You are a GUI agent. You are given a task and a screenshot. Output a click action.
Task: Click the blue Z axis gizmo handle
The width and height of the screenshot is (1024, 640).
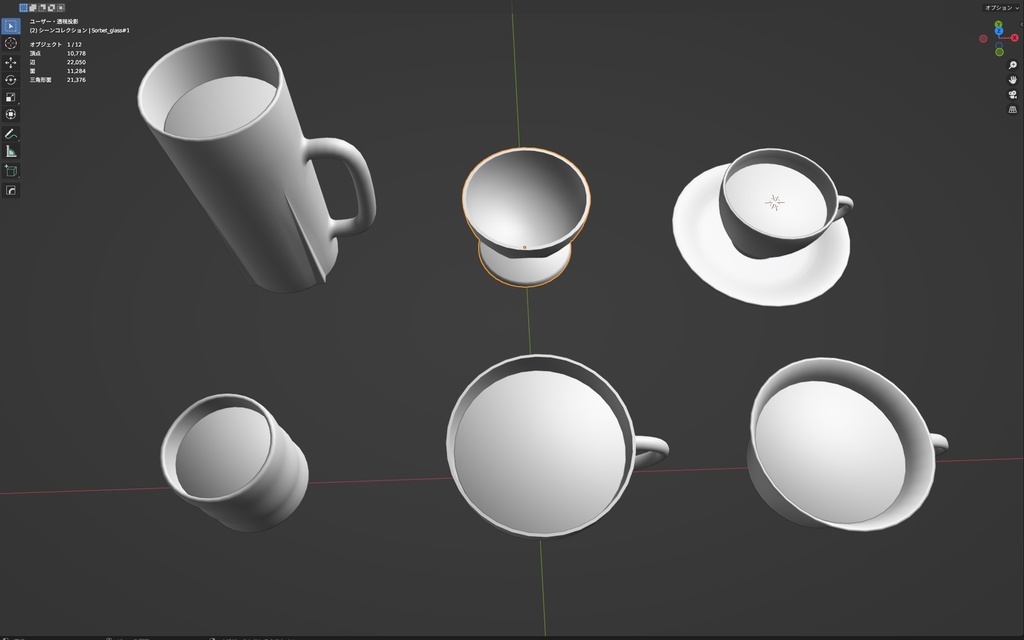coord(999,31)
